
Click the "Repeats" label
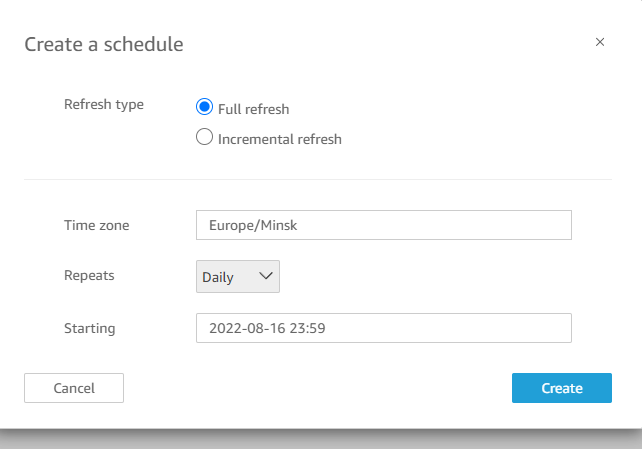coord(89,275)
